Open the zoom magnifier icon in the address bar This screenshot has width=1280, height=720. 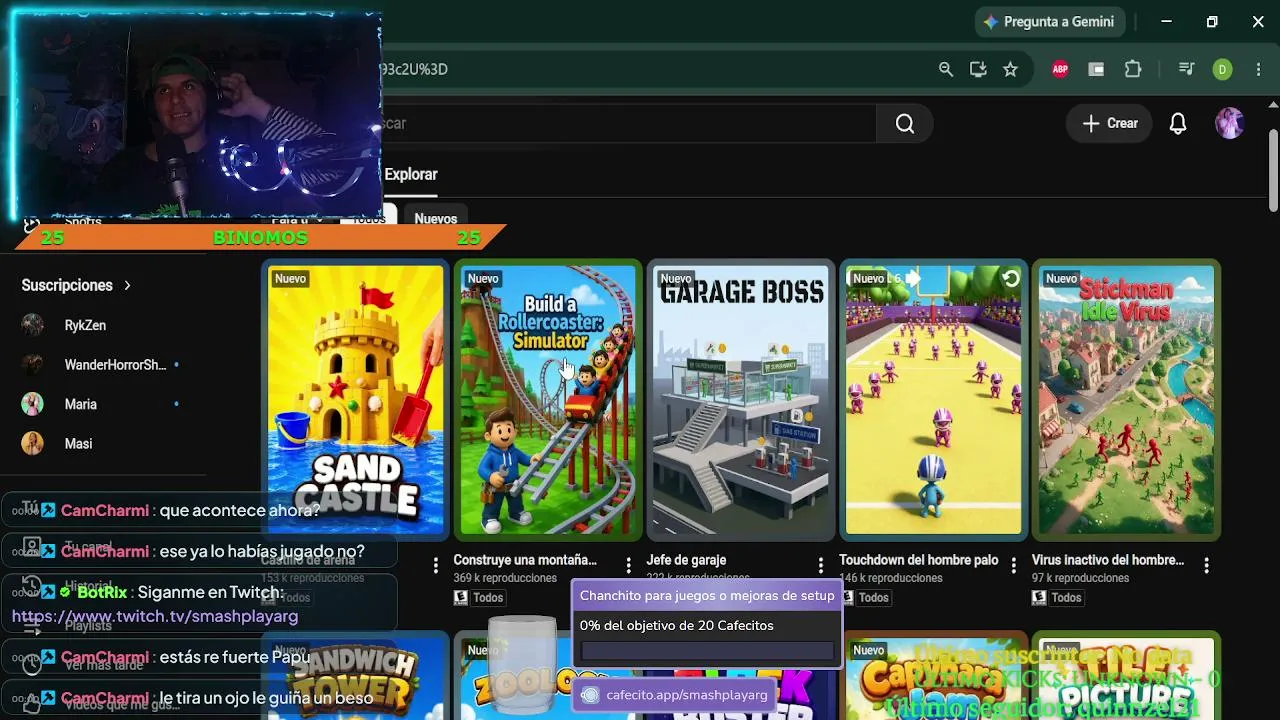946,69
